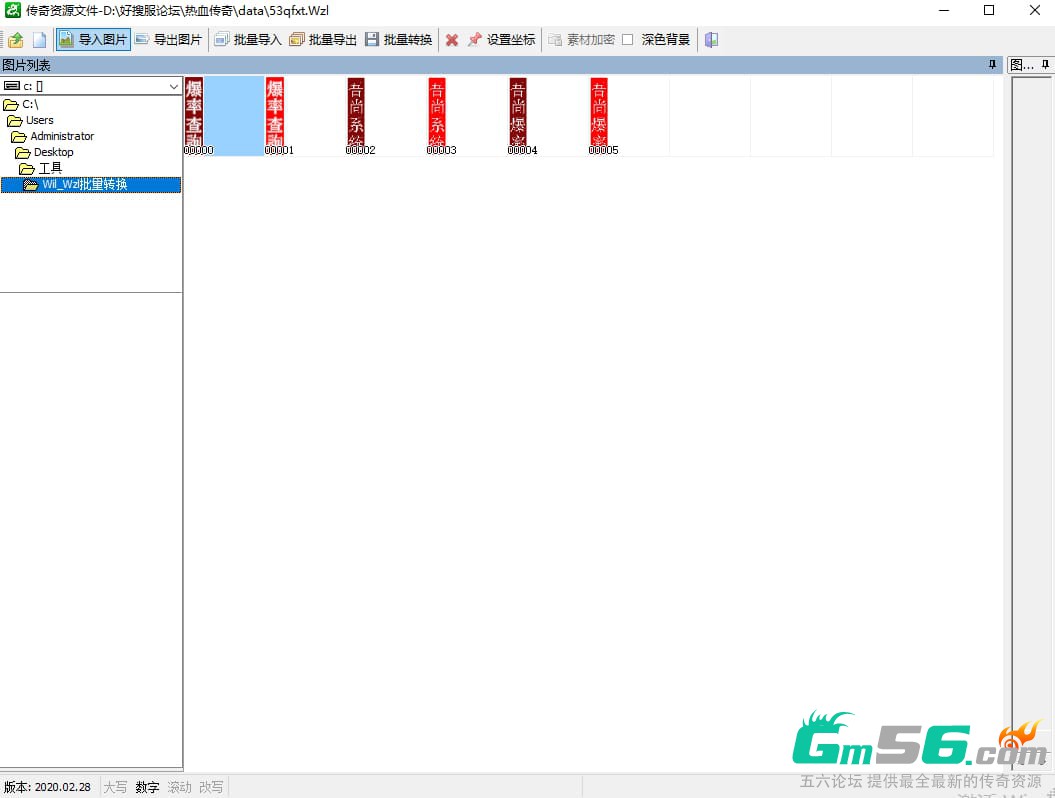Select image thumbnail 00003
The image size is (1055, 798).
point(437,113)
